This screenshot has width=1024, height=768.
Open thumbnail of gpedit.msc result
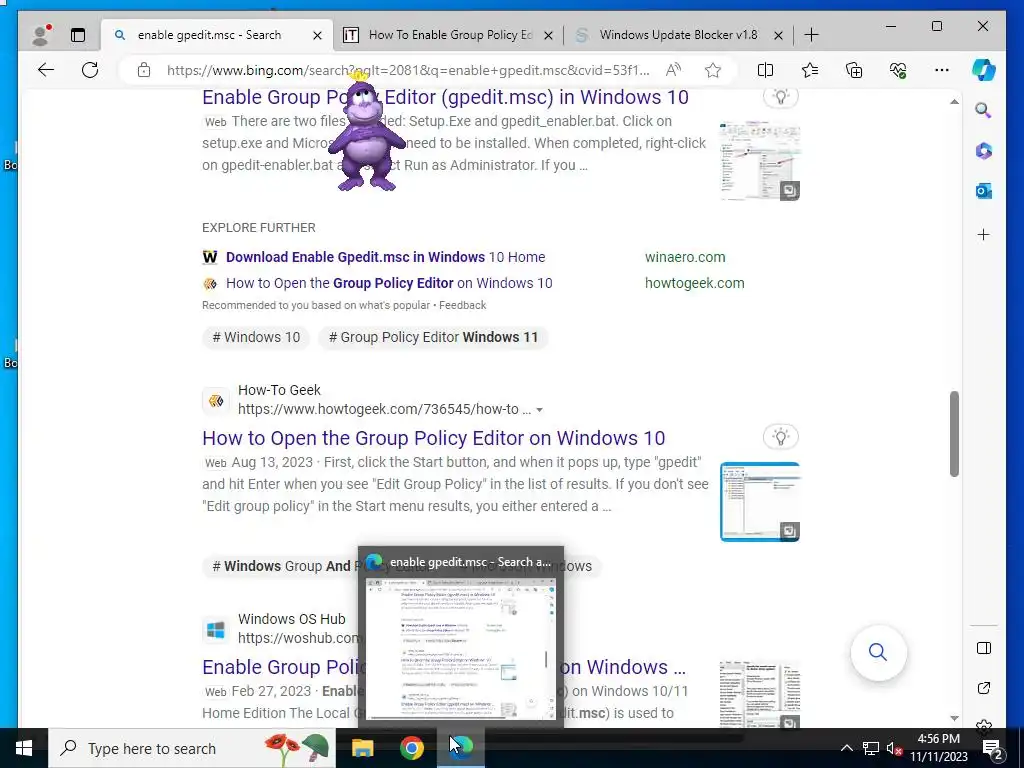760,161
